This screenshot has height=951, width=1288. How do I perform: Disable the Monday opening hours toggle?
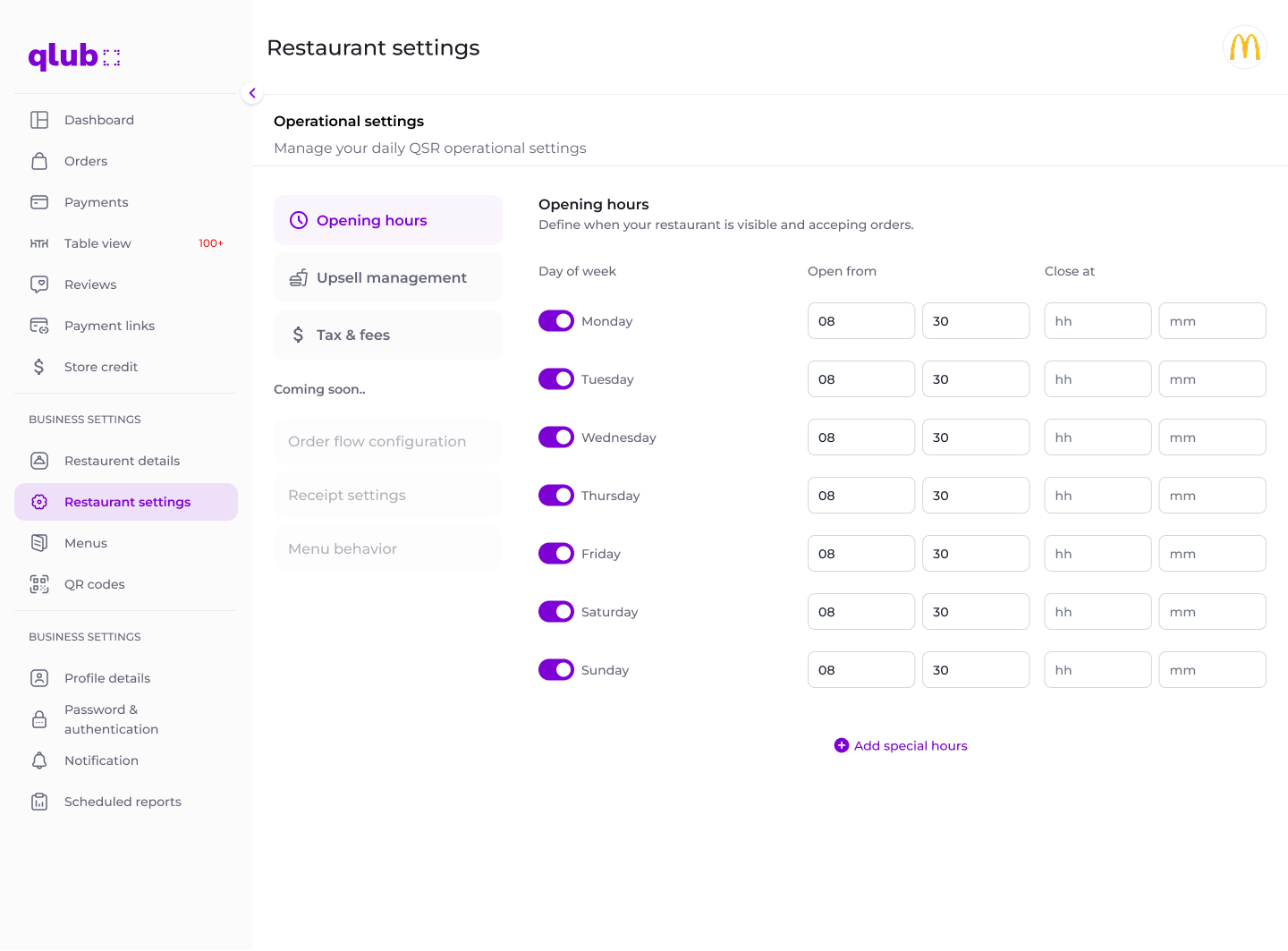tap(556, 321)
